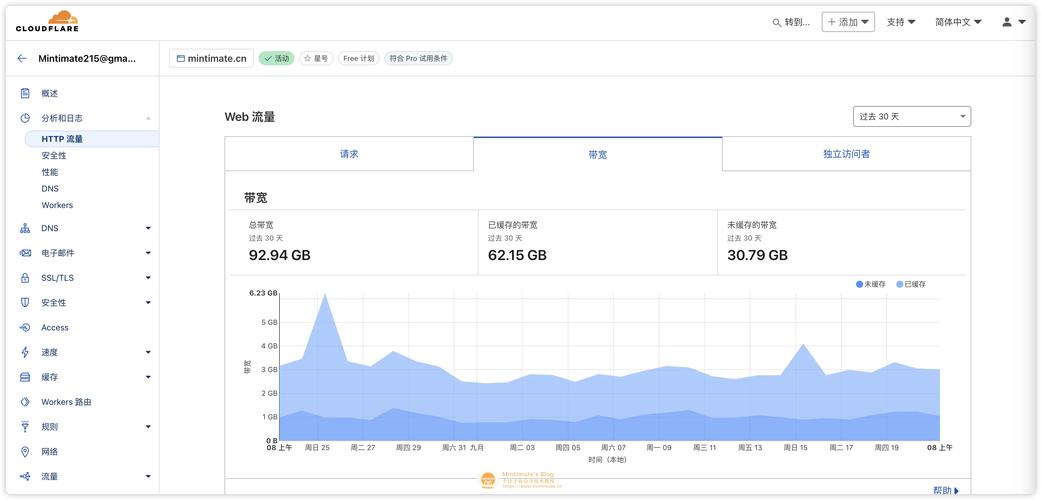Click the mintimate.cn domain button
The width and height of the screenshot is (1041, 500).
[211, 58]
